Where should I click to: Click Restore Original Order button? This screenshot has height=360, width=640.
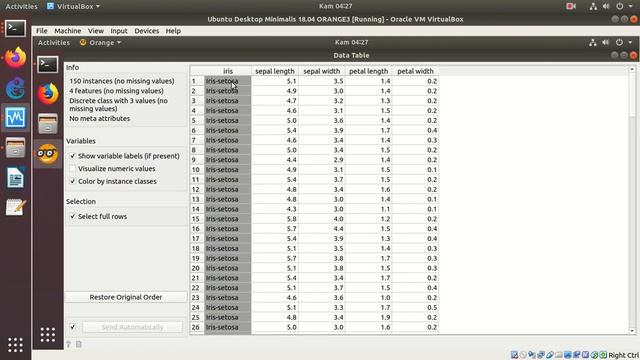tap(126, 297)
